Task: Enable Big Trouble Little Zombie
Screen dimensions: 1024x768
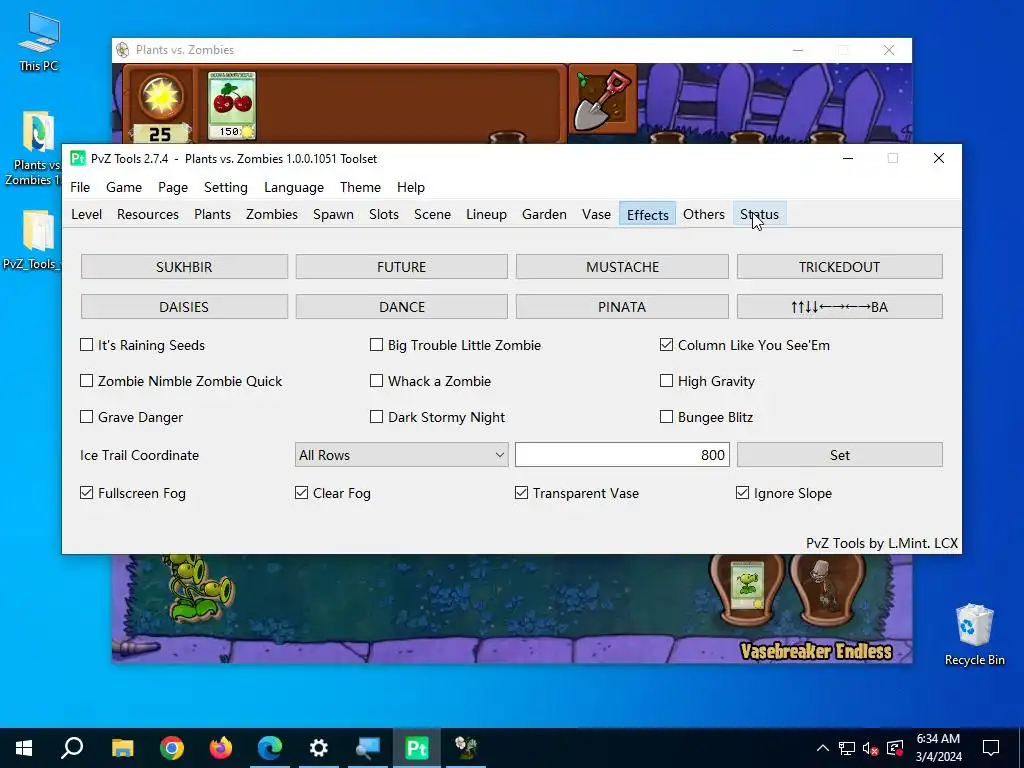Action: [376, 345]
